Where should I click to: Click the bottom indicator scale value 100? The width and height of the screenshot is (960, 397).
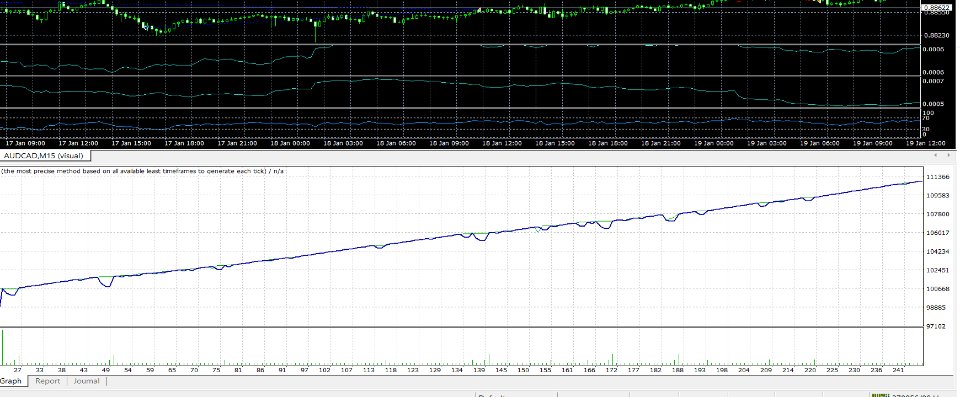(929, 113)
